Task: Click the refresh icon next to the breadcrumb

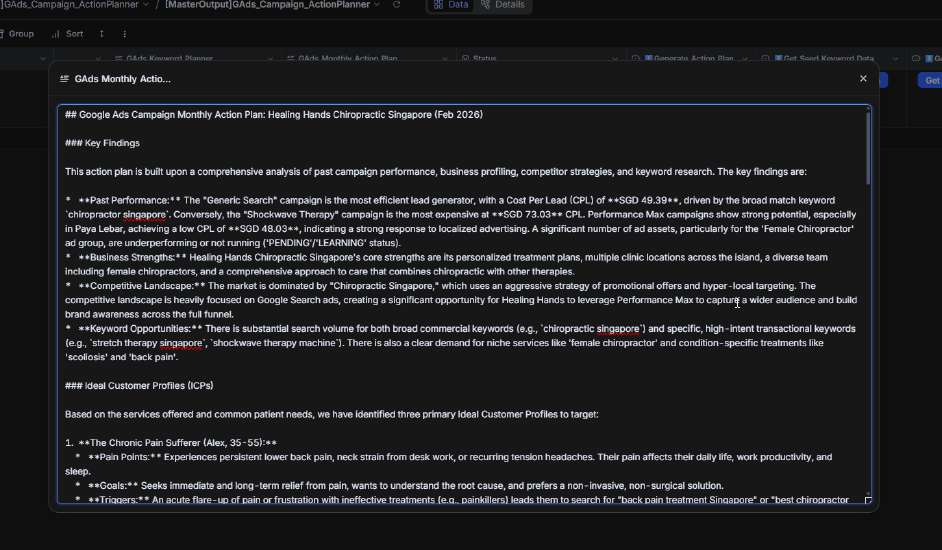Action: coord(397,5)
